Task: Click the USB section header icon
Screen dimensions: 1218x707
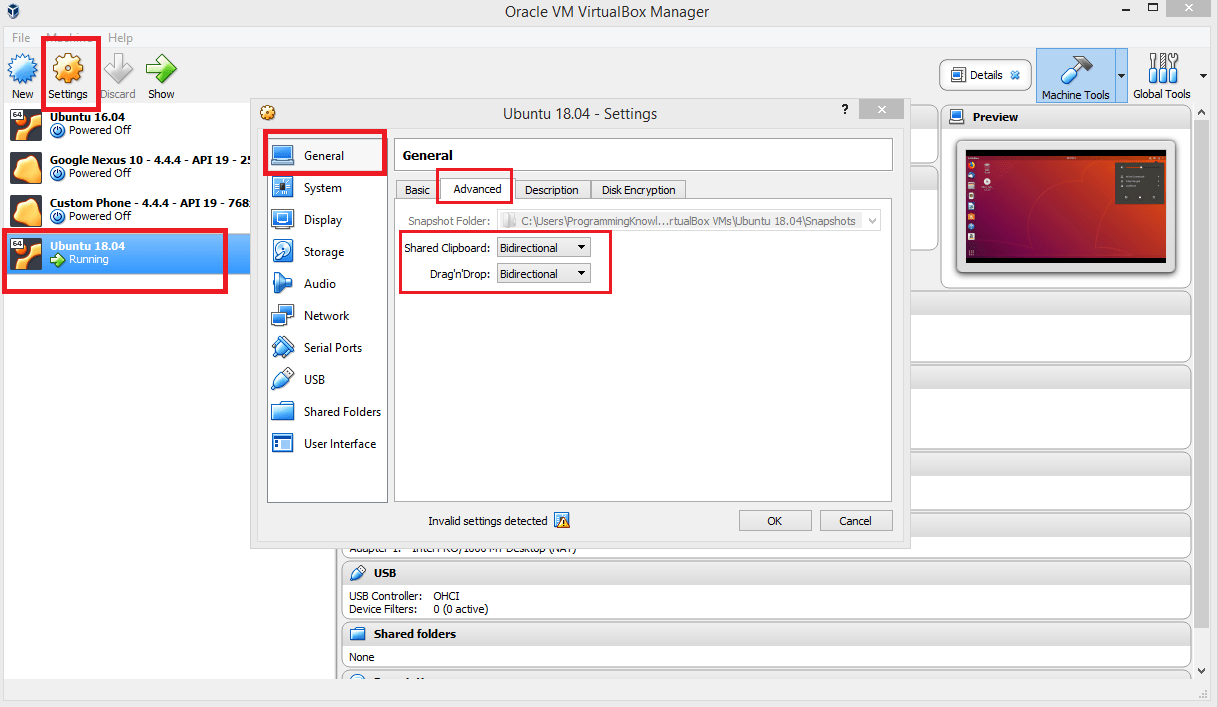Action: [357, 573]
